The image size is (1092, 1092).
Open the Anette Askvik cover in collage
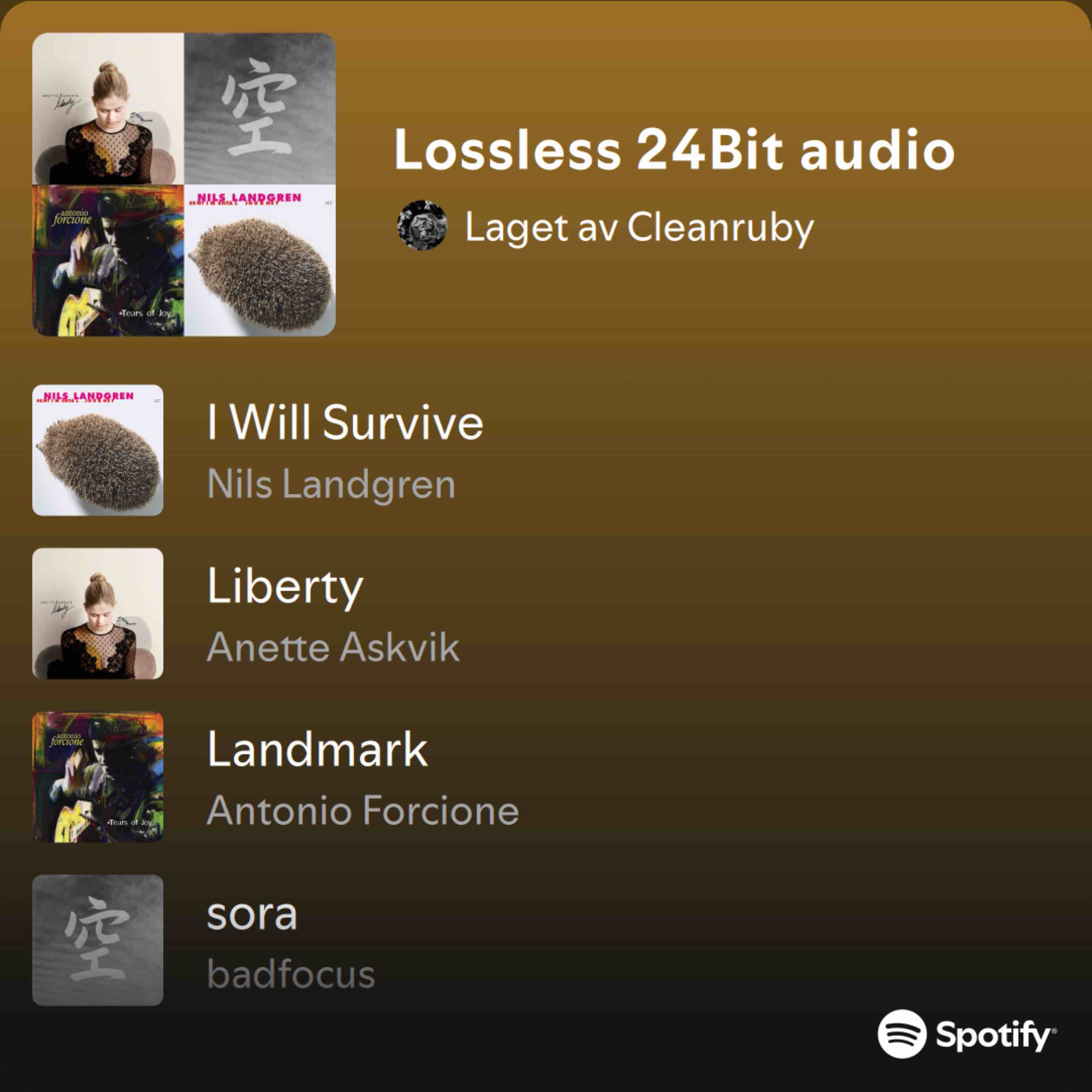[108, 109]
